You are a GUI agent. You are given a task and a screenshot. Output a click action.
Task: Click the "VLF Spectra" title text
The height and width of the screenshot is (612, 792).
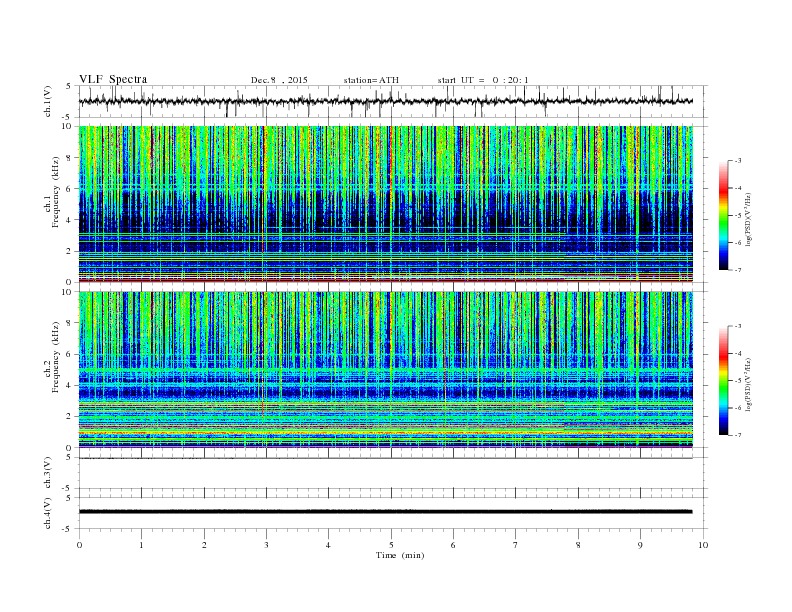113,79
